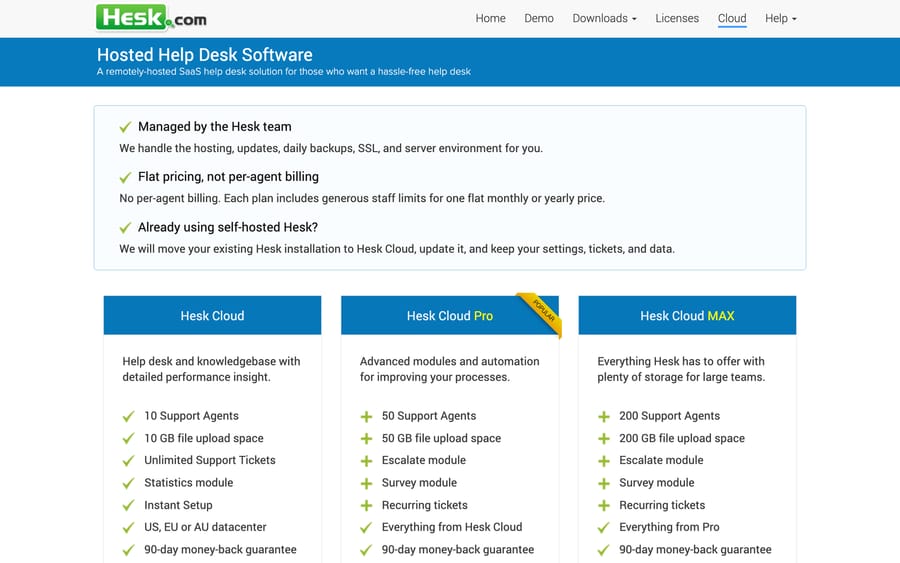
Task: Click plus icon by Escalate module in Pro plan
Action: pos(366,461)
